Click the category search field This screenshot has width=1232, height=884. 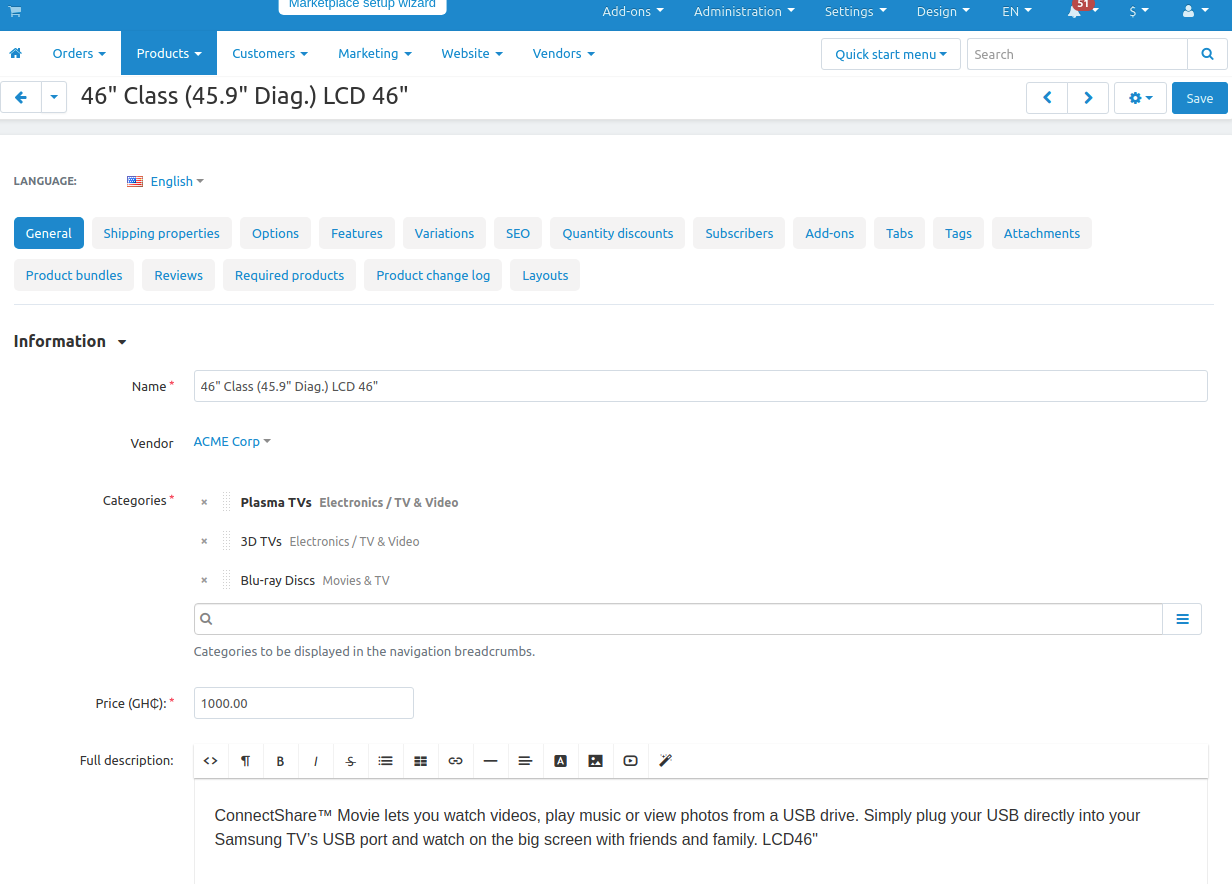click(679, 619)
